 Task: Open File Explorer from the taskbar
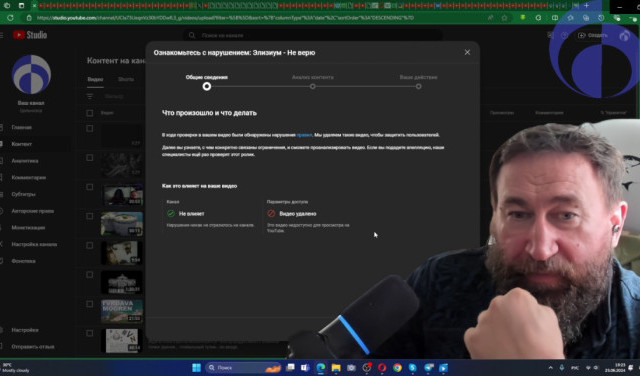[x=336, y=367]
